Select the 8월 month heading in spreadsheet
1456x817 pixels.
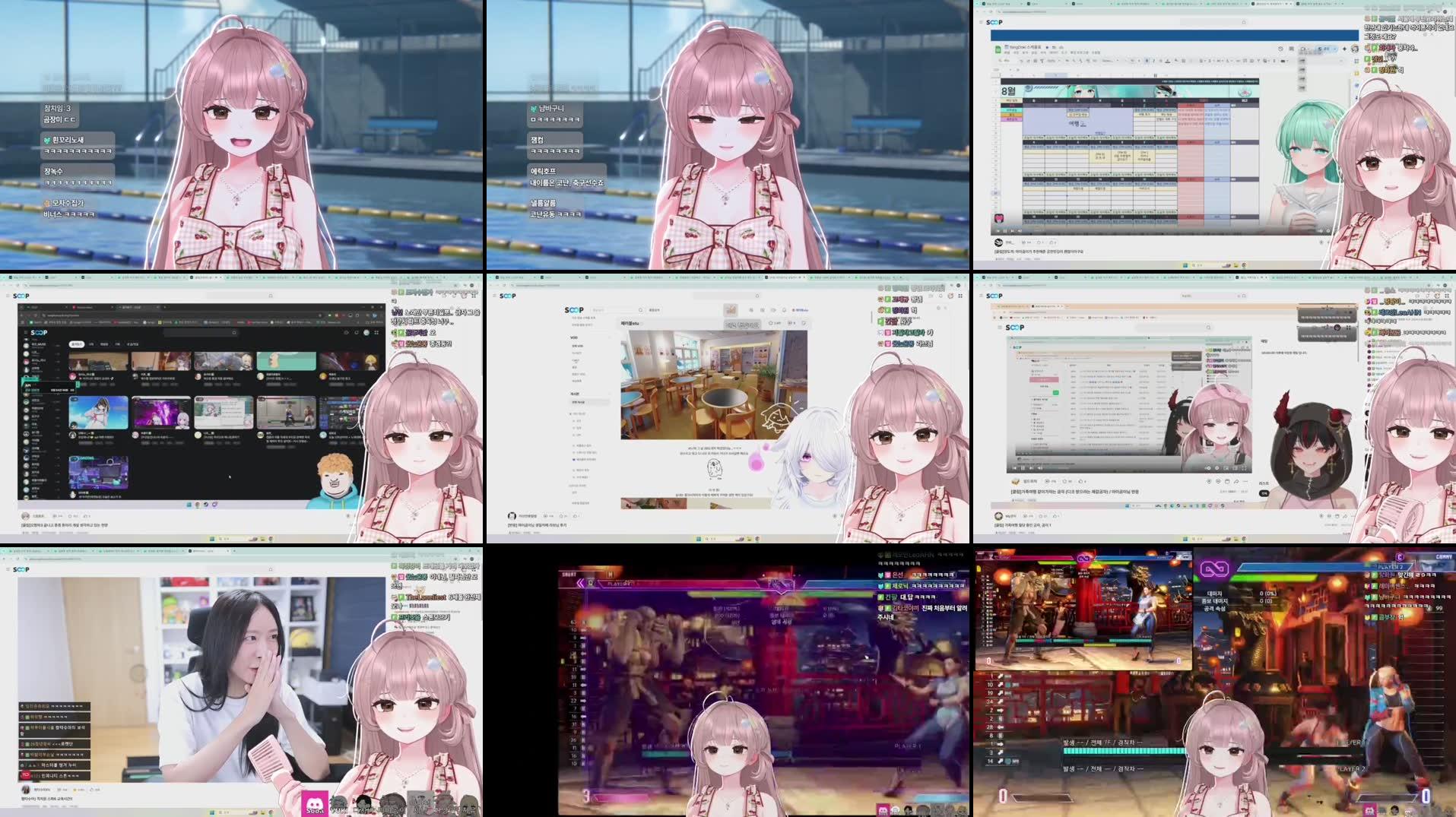click(1009, 90)
